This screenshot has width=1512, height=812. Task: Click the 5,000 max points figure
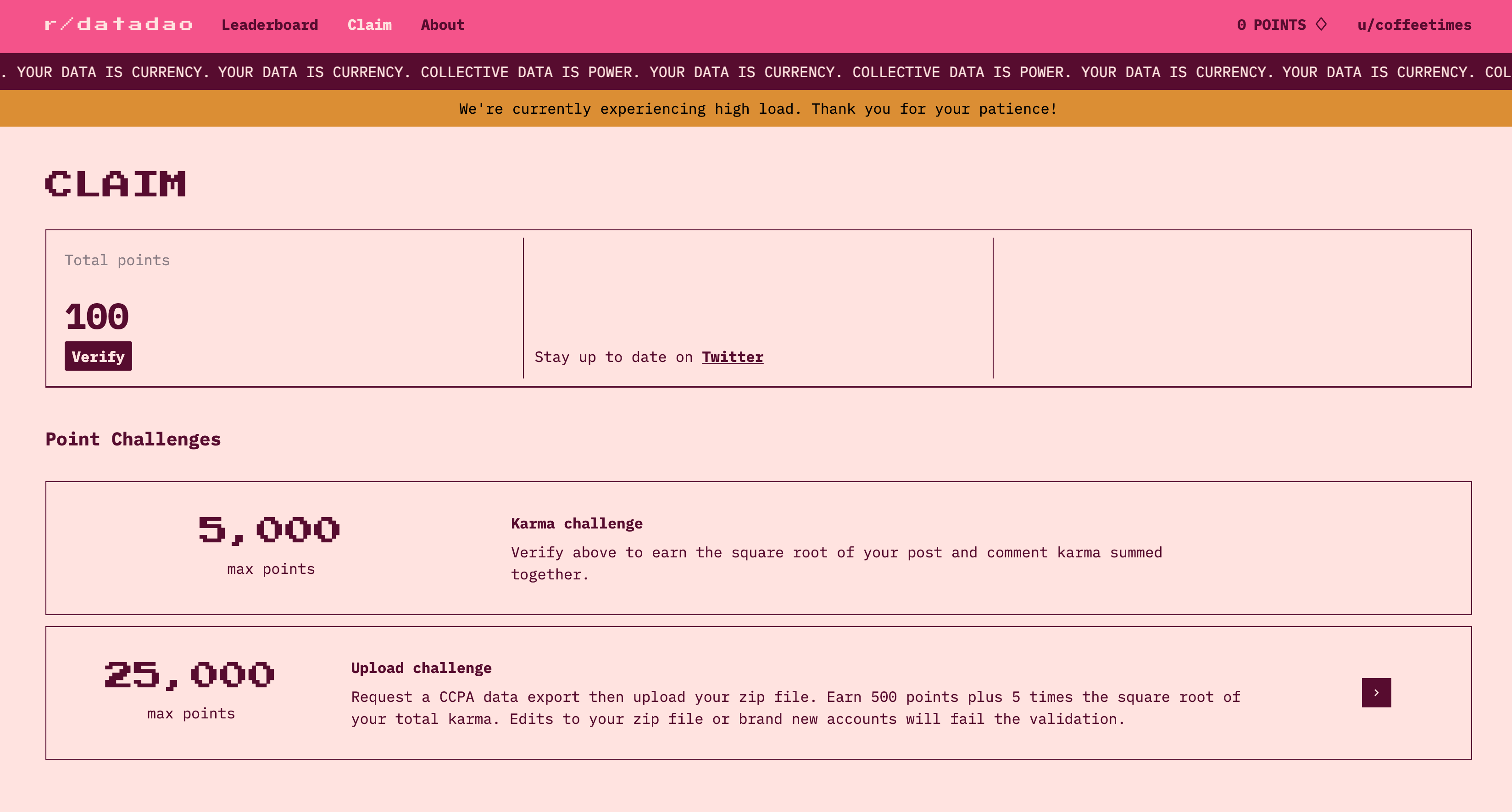[x=269, y=529]
